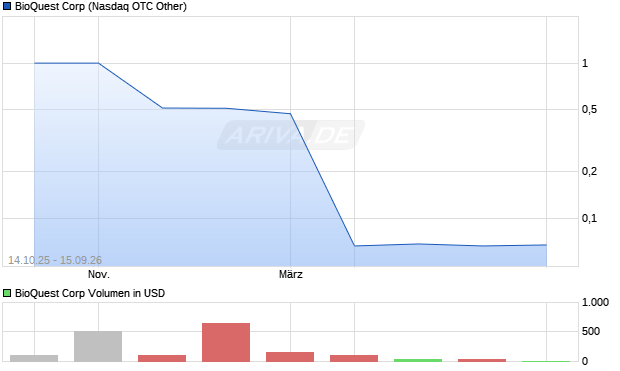
Task: Click the Nov. axis label
Action: (98, 274)
